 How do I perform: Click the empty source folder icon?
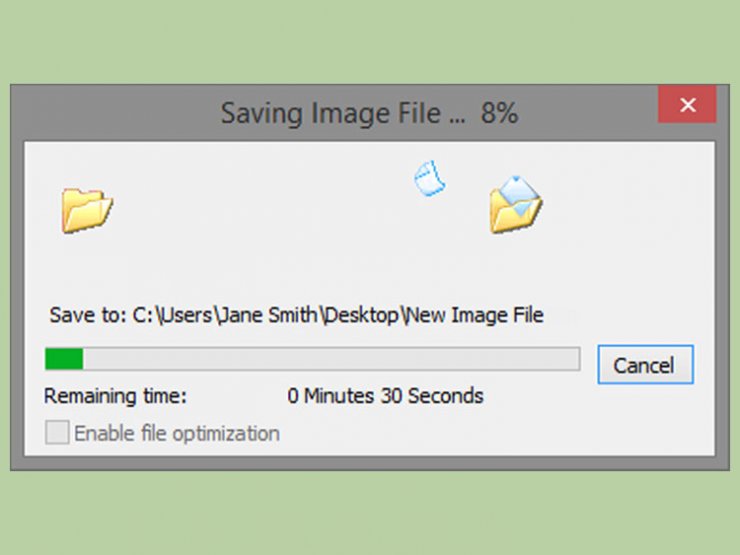(87, 210)
